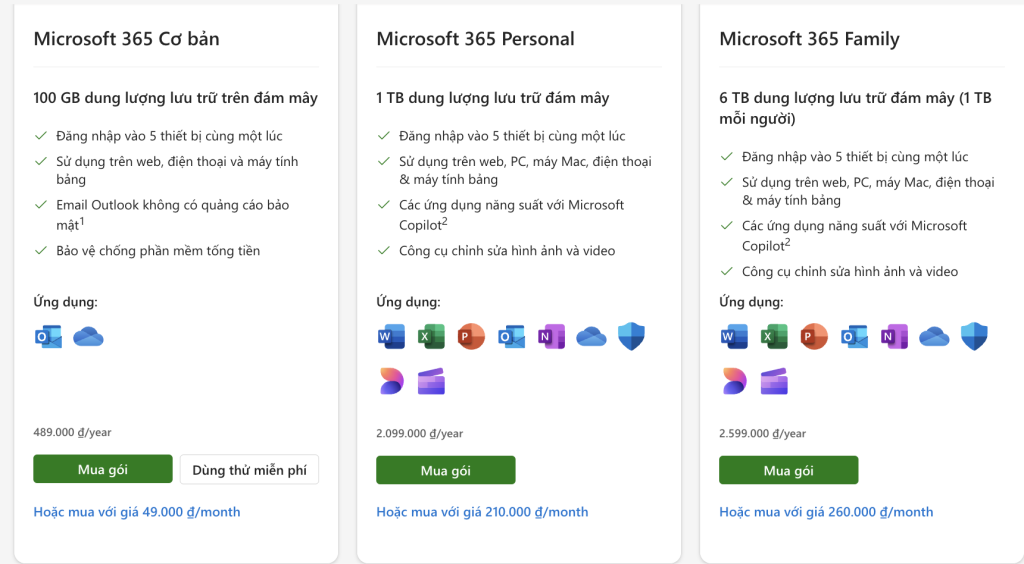The height and width of the screenshot is (564, 1024).
Task: Click the OneNote icon in Personal plan
Action: point(551,337)
